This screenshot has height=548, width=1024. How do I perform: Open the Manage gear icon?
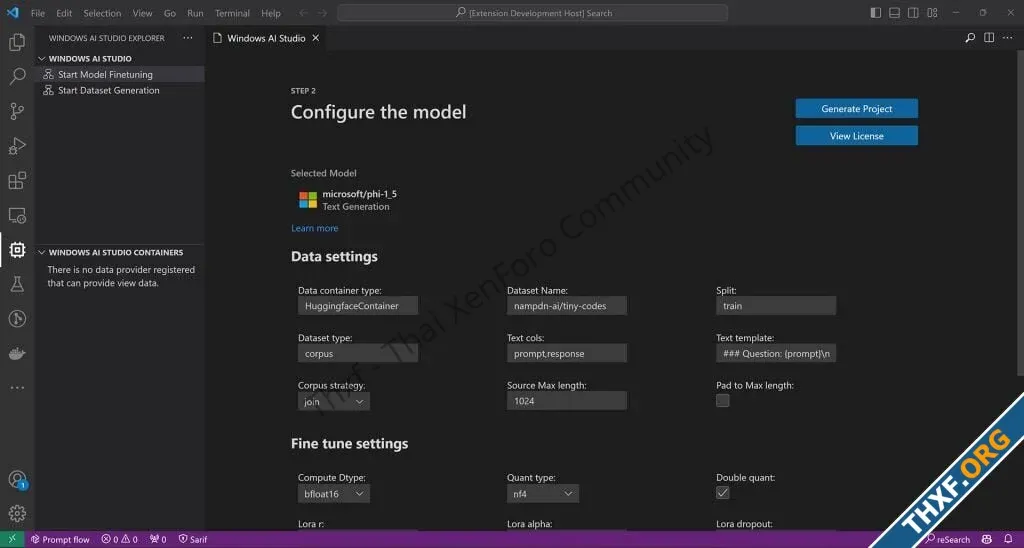(x=17, y=513)
